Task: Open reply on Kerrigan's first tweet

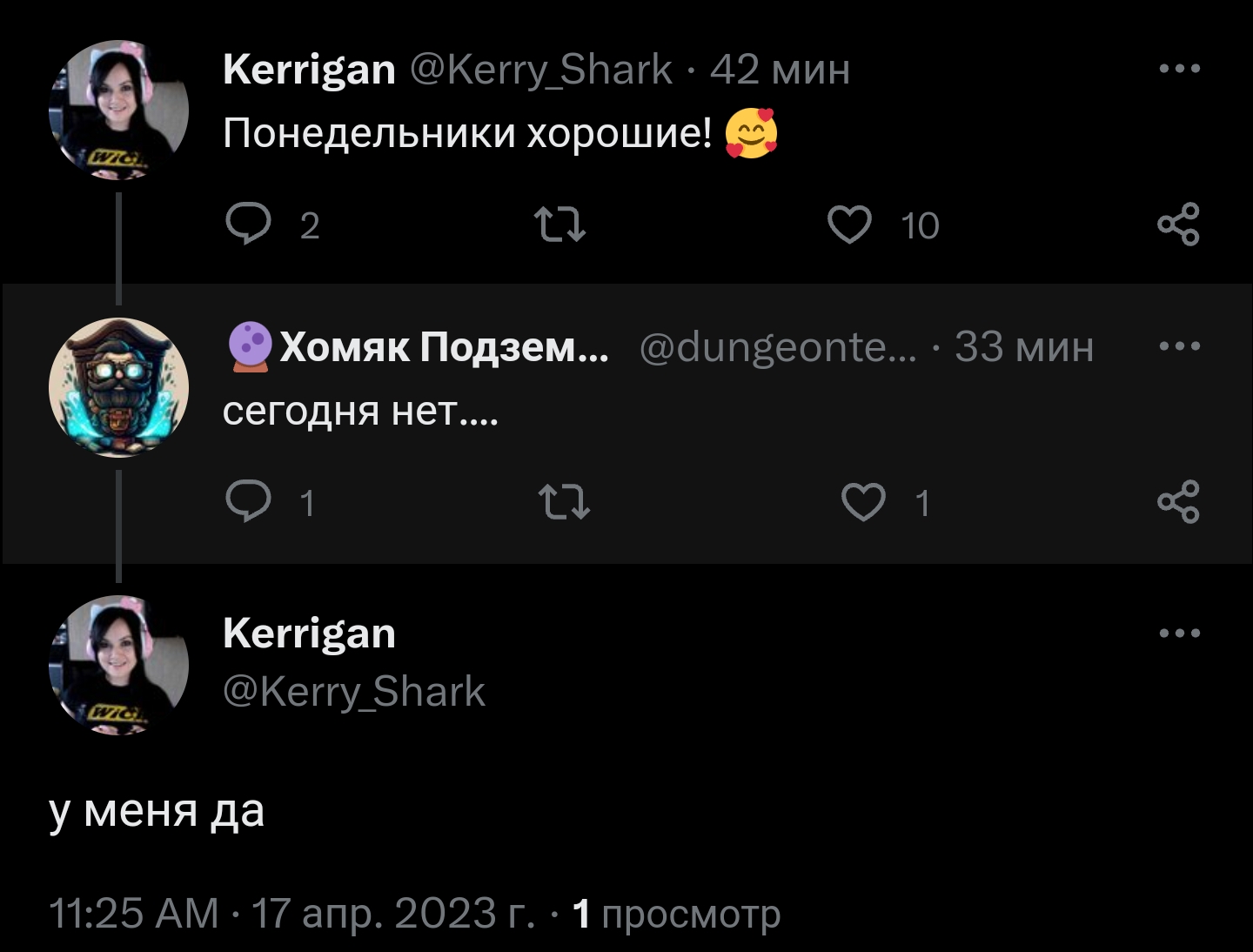Action: tap(248, 225)
